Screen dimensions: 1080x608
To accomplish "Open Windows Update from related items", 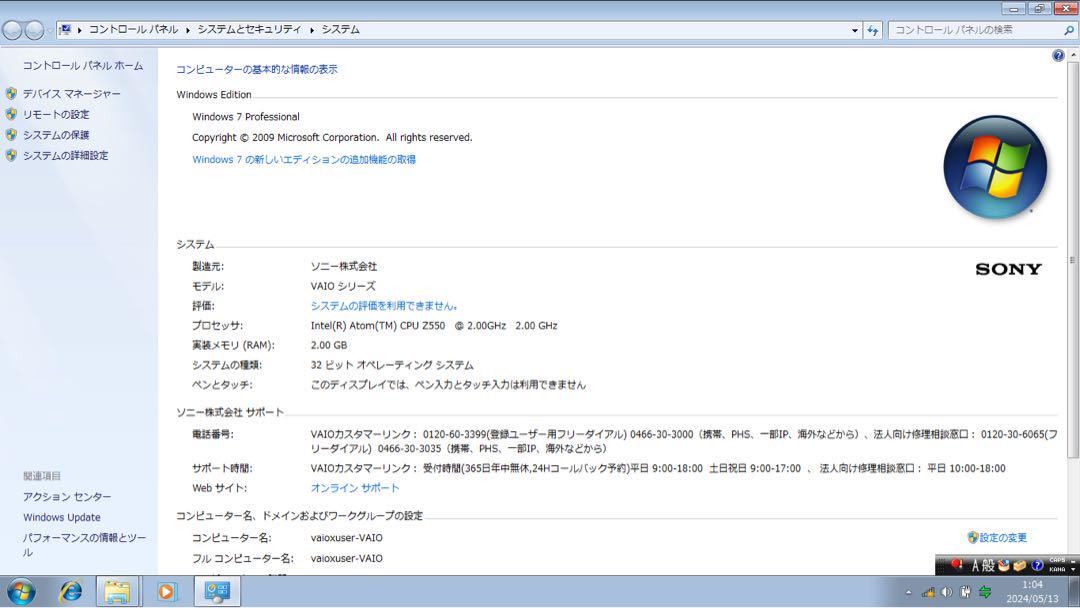I will pyautogui.click(x=61, y=517).
